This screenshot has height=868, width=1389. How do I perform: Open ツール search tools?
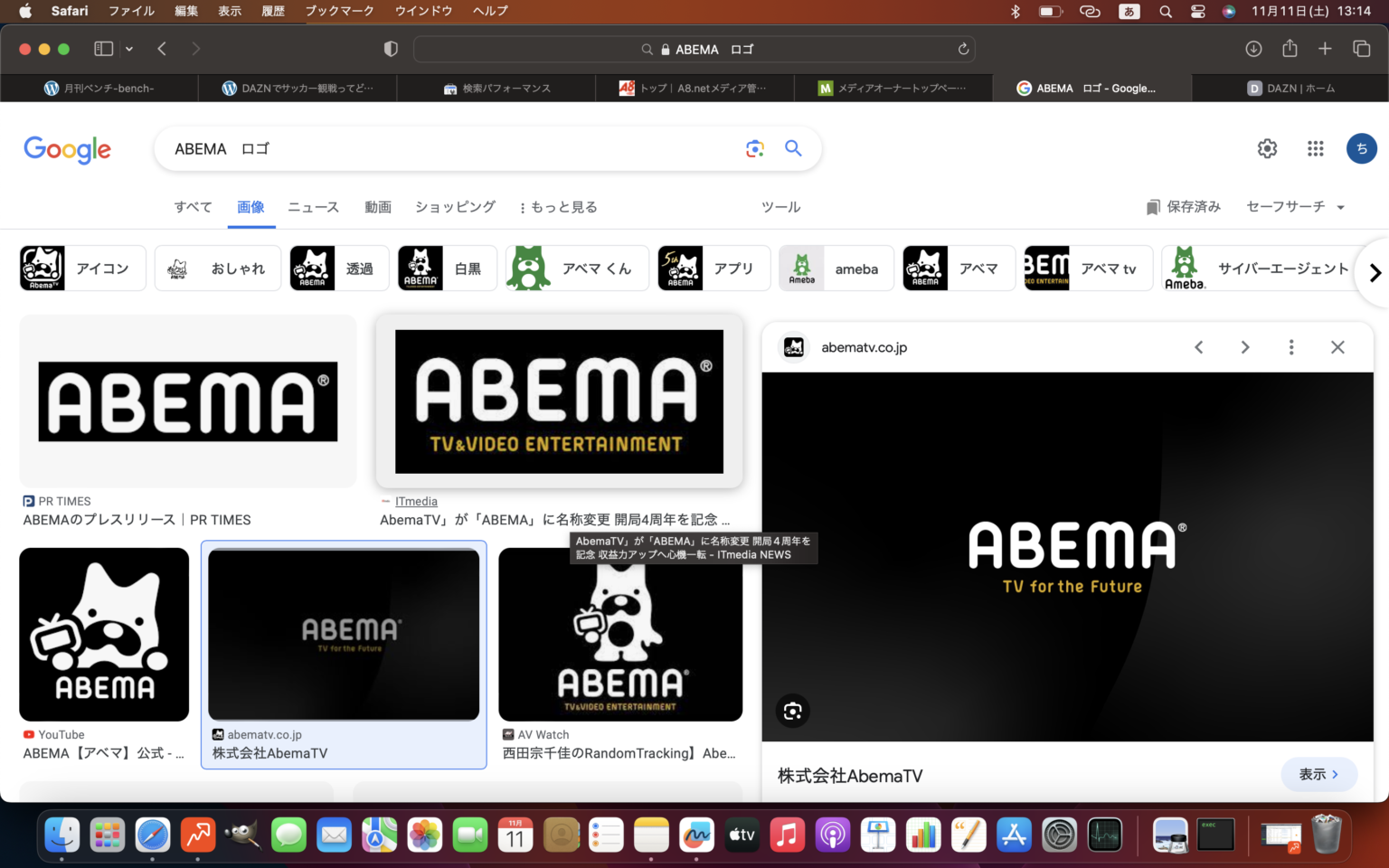tap(780, 207)
